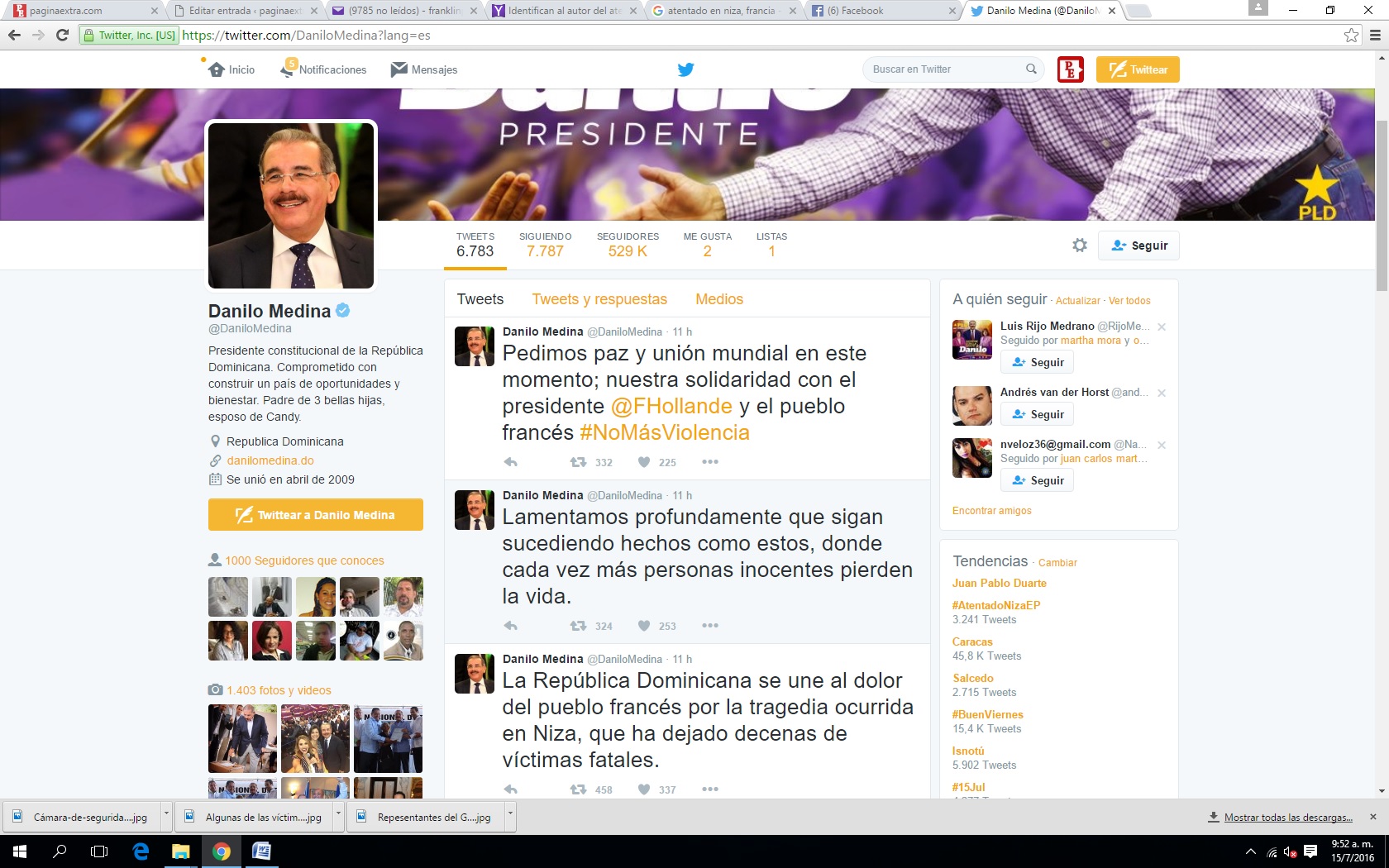Close the downloads bar

1373,817
